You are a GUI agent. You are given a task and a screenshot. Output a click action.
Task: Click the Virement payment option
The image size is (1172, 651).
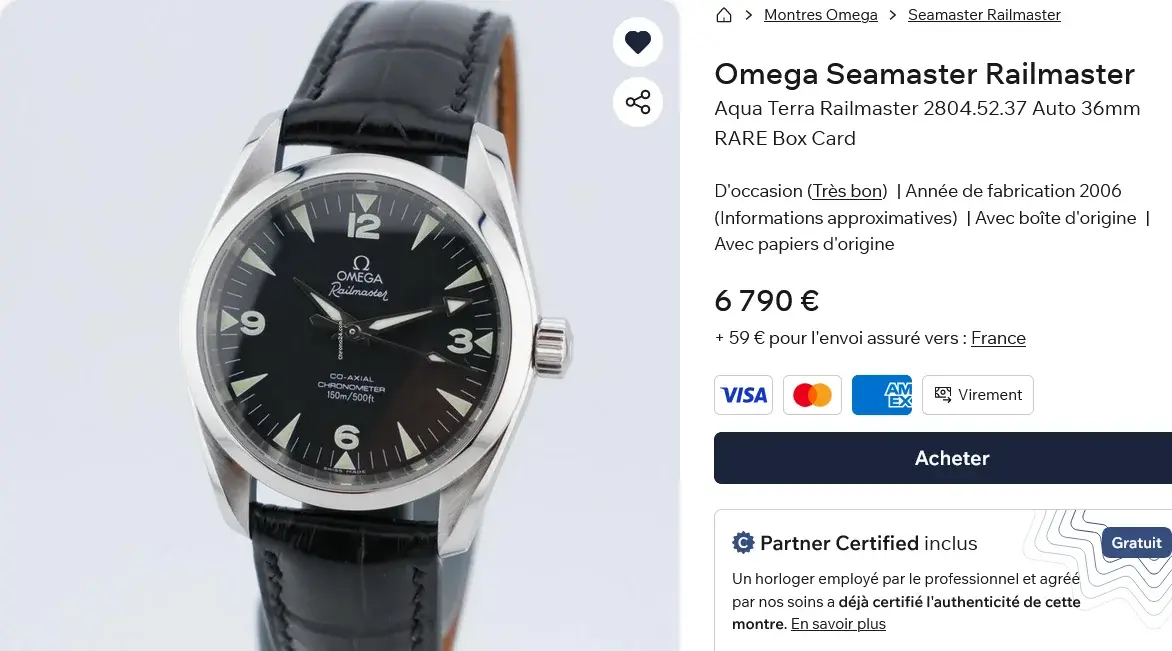pyautogui.click(x=977, y=394)
